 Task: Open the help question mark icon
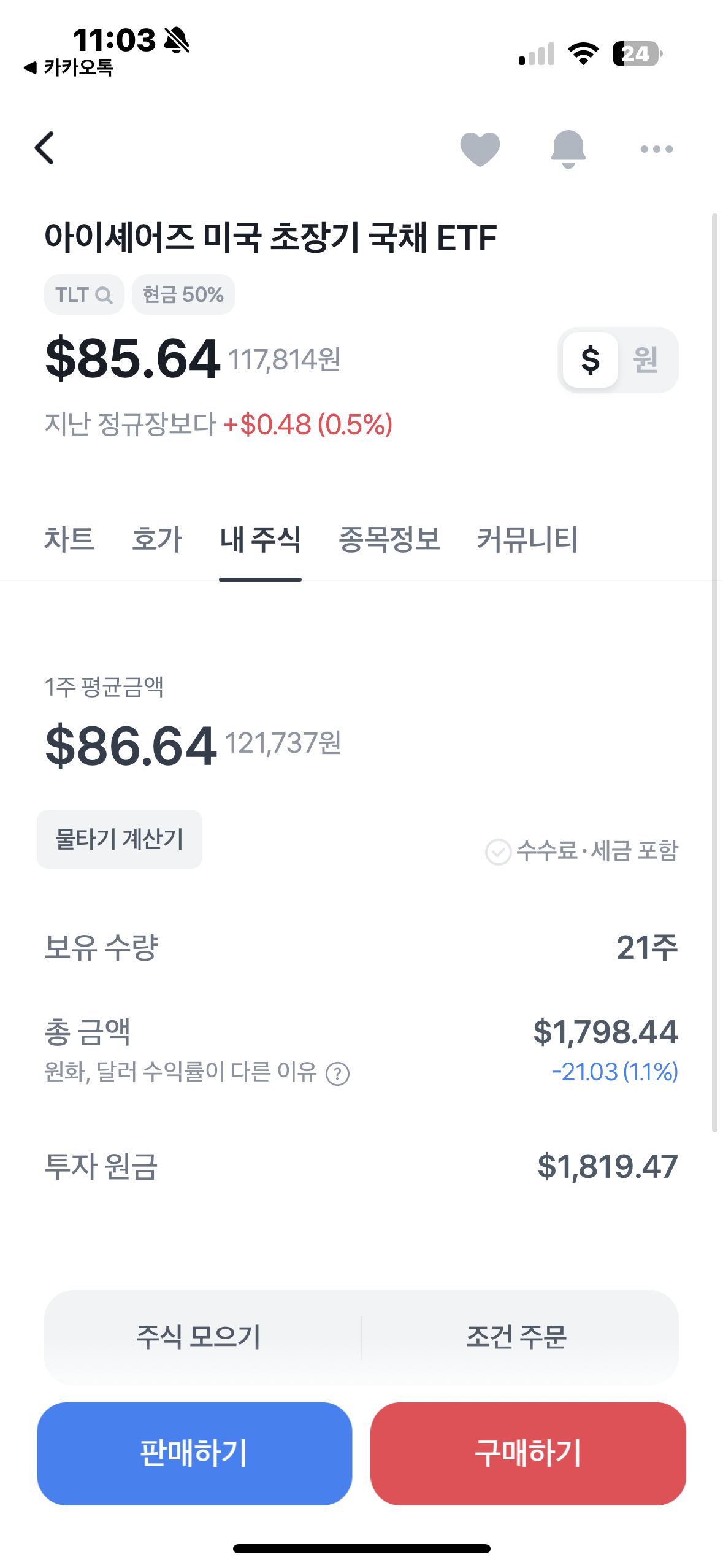click(x=337, y=1074)
